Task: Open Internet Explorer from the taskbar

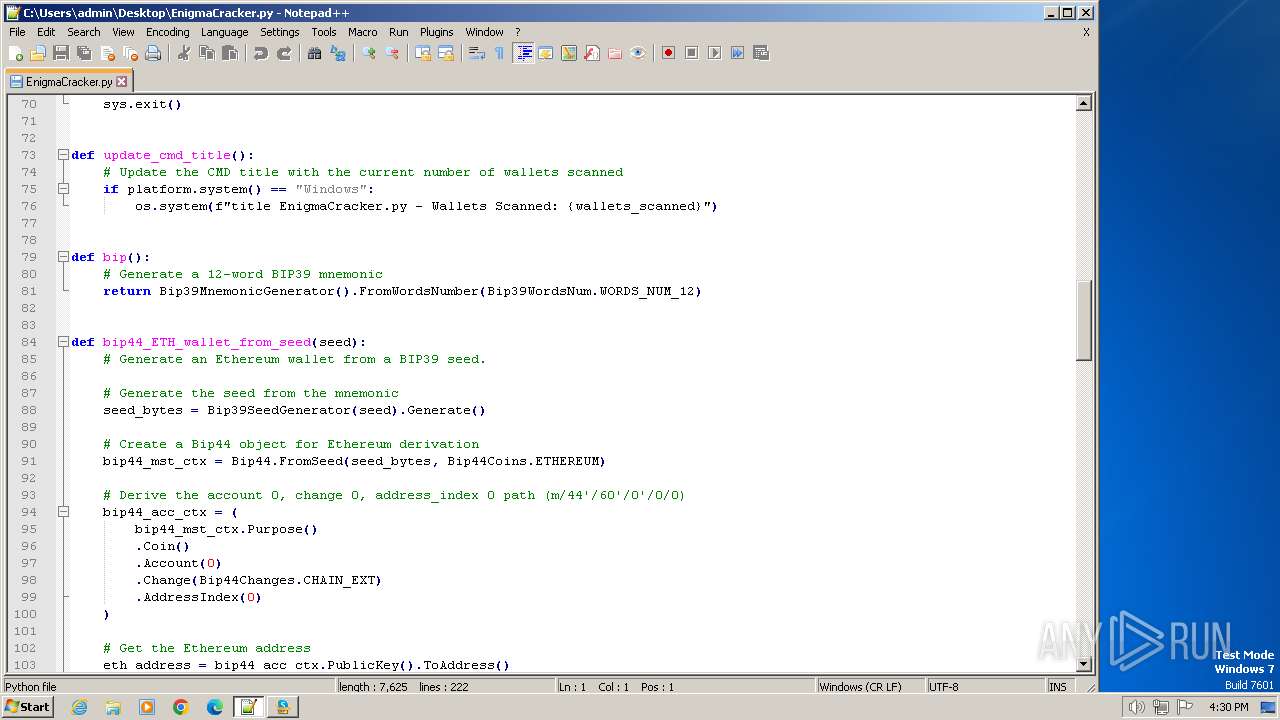Action: pyautogui.click(x=79, y=707)
